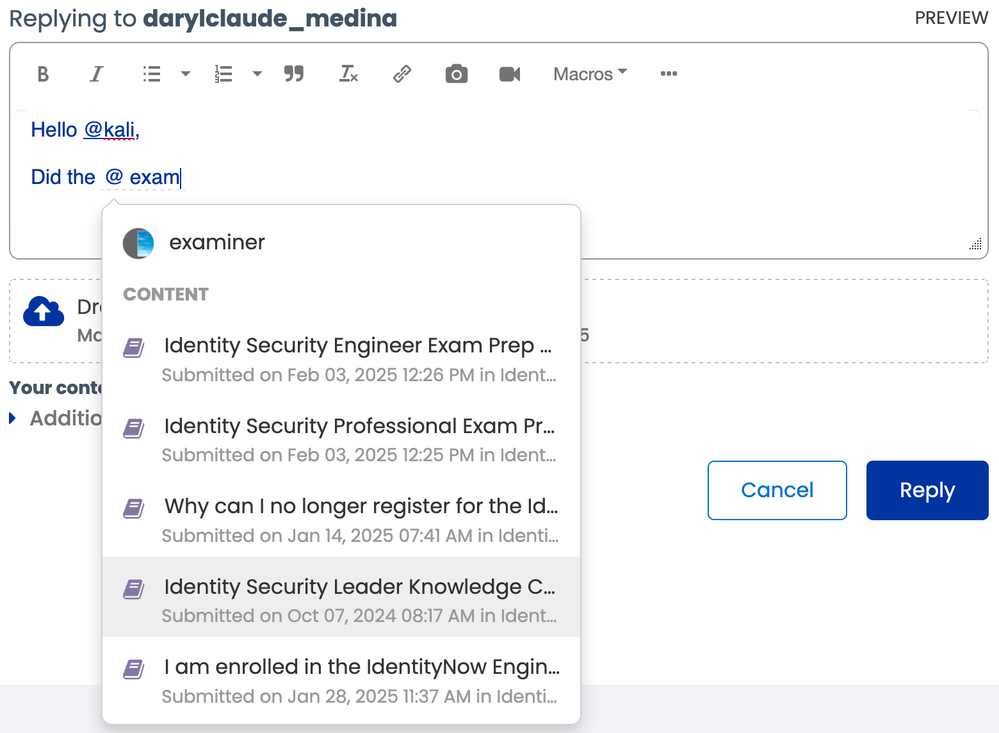Open the numbered list style dropdown arrow
The width and height of the screenshot is (999, 733).
(257, 74)
